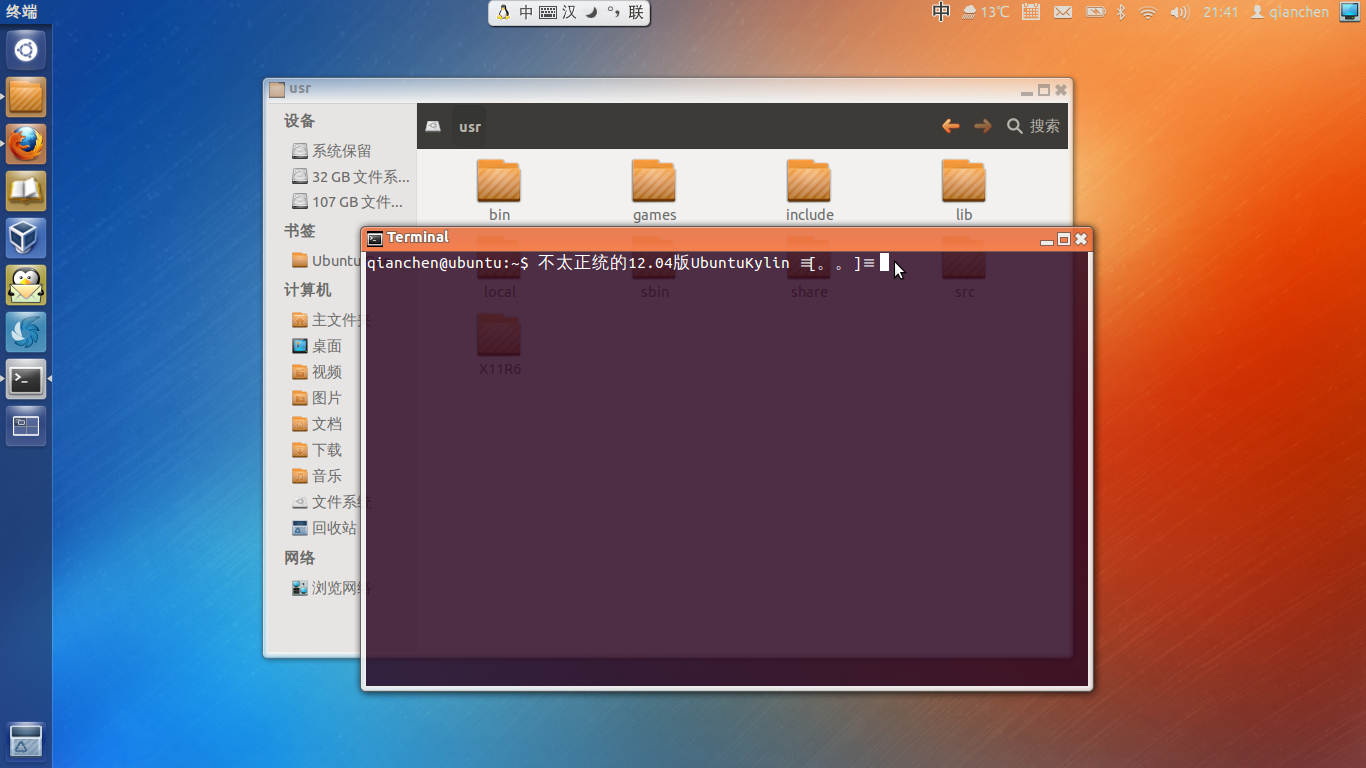Viewport: 1366px width, 768px height.
Task: Click the Terminal launcher icon
Action: (26, 379)
